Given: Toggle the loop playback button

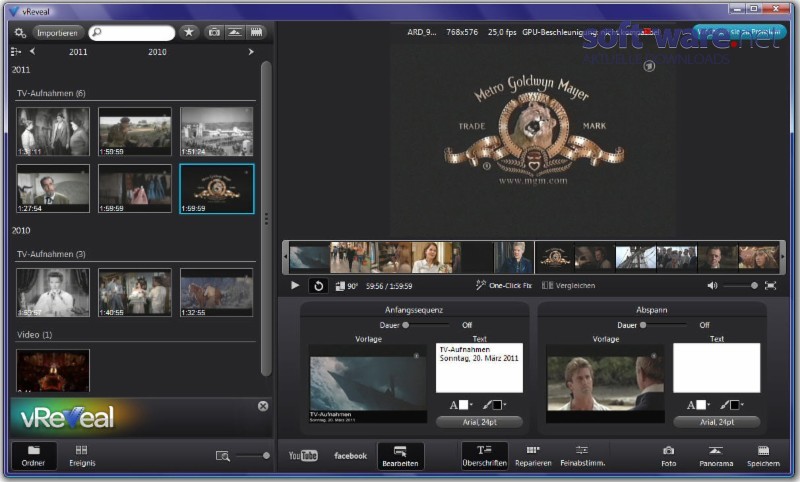Looking at the screenshot, I should click(x=318, y=286).
